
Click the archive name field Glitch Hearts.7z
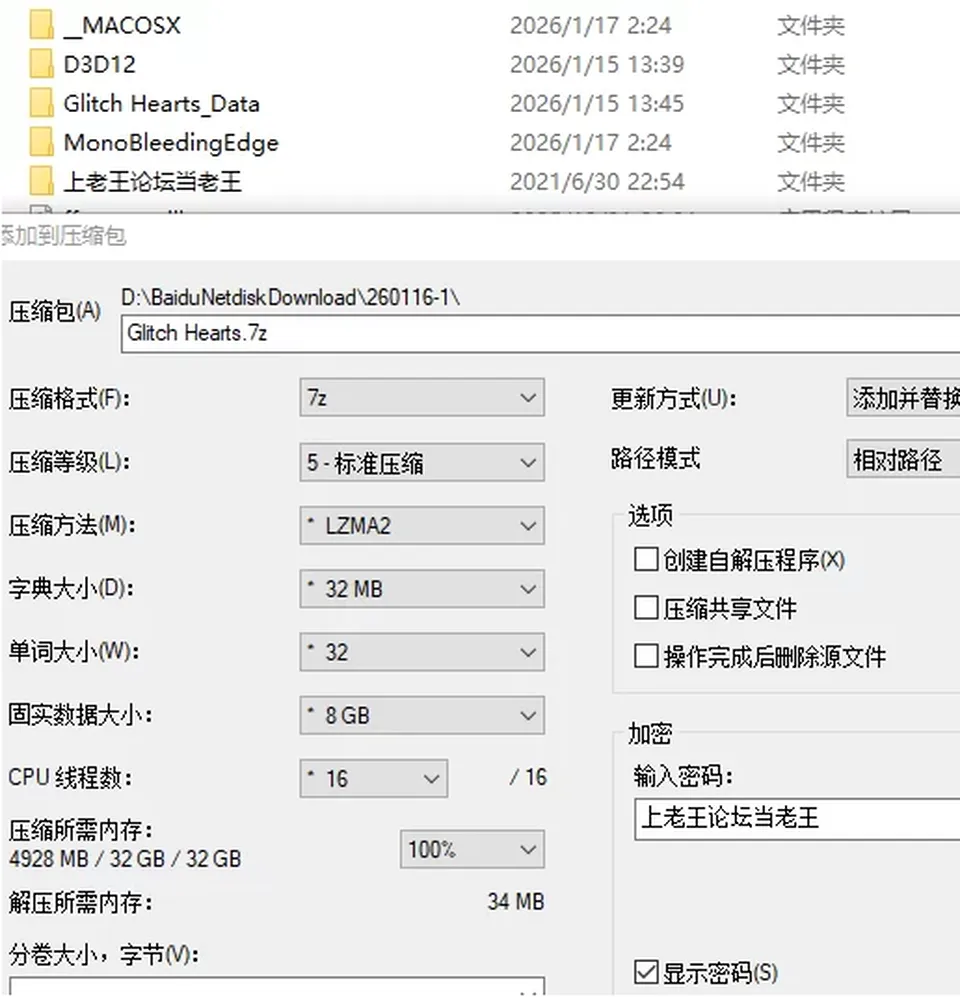point(540,333)
